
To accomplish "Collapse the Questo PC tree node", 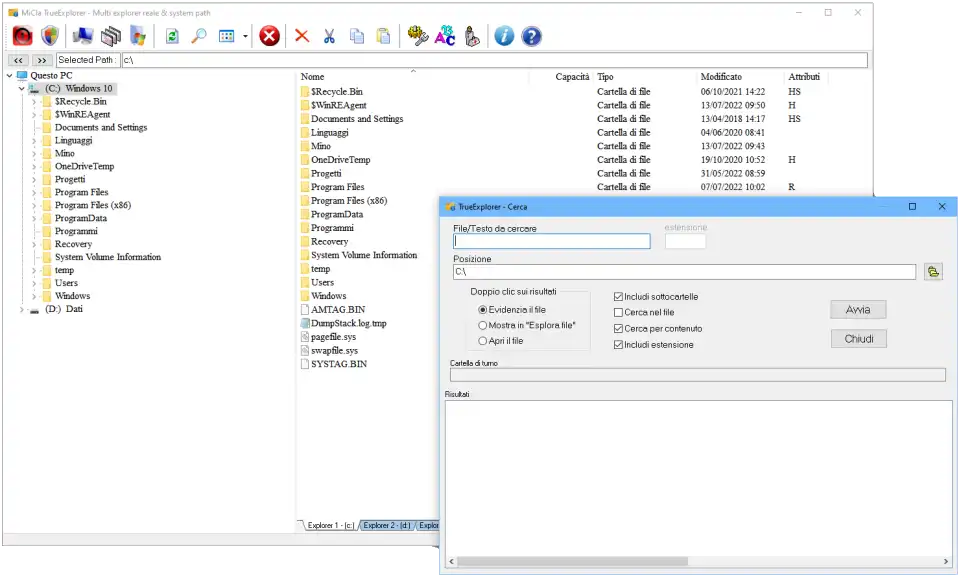I will tap(10, 75).
